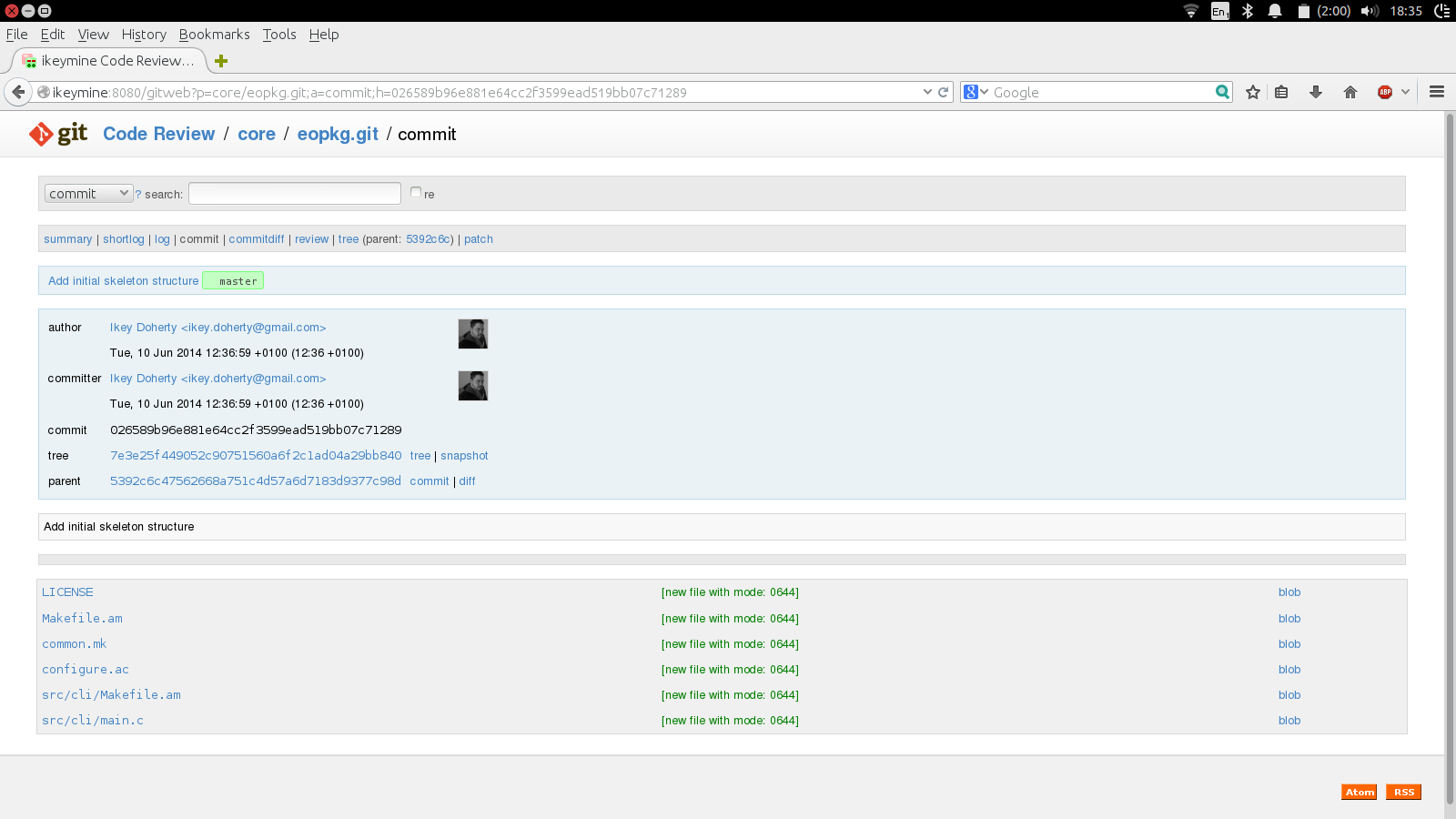The height and width of the screenshot is (819, 1456).
Task: Go to the home page icon
Action: 1350,92
